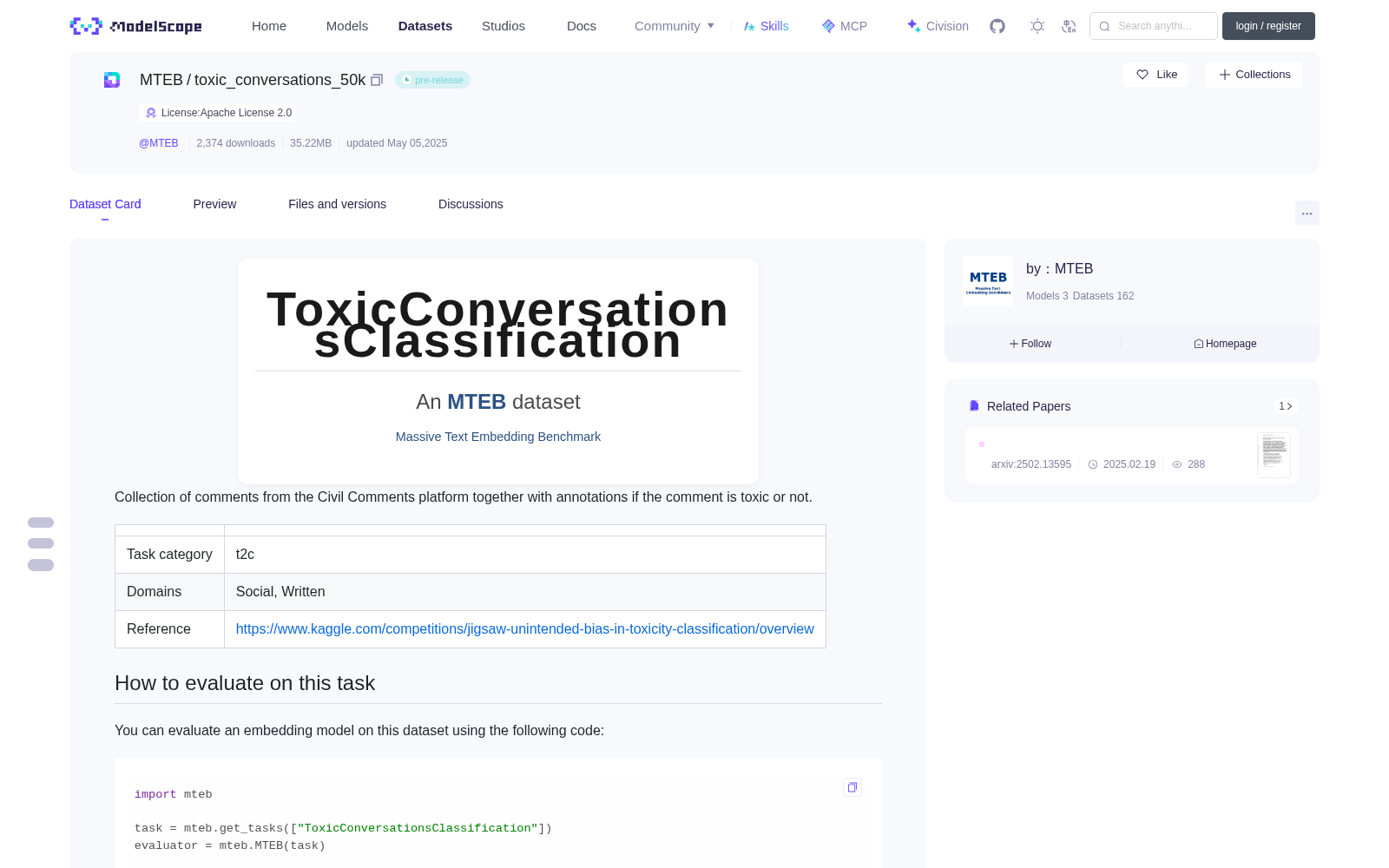The width and height of the screenshot is (1389, 868).
Task: Click the 'How to evaluate on this task' heading
Action: click(245, 683)
